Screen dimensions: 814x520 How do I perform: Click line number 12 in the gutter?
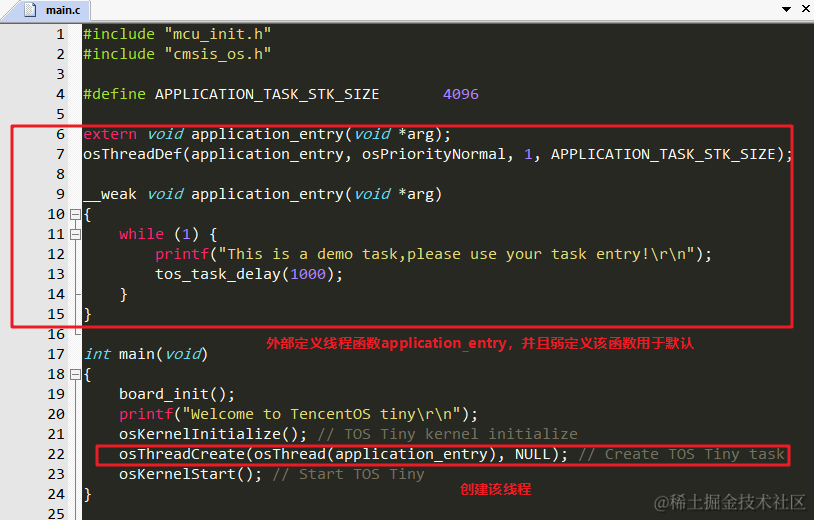click(56, 254)
